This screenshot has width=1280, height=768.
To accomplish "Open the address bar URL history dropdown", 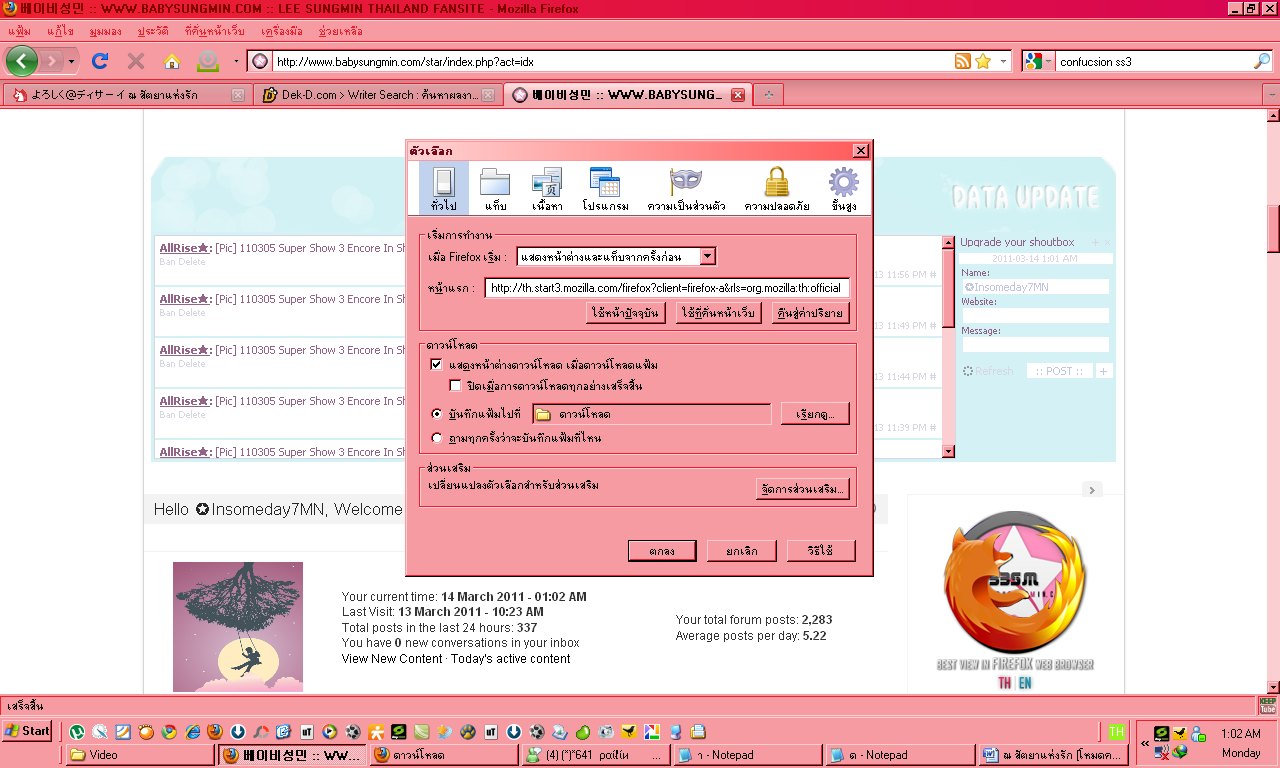I will pyautogui.click(x=1004, y=61).
